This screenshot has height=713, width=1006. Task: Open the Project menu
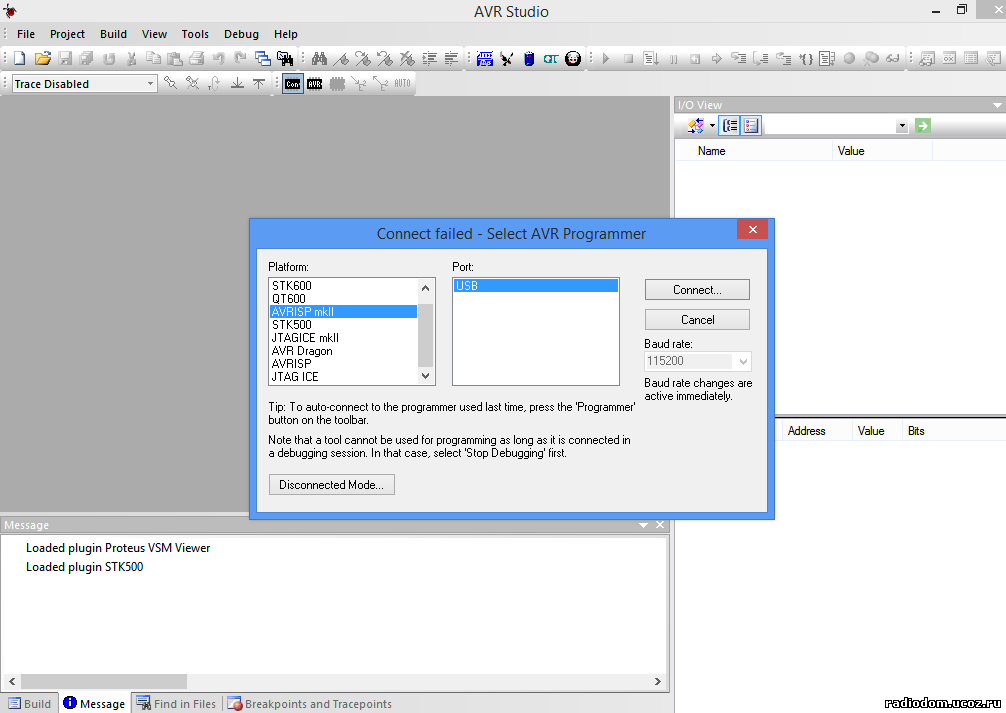pyautogui.click(x=67, y=34)
